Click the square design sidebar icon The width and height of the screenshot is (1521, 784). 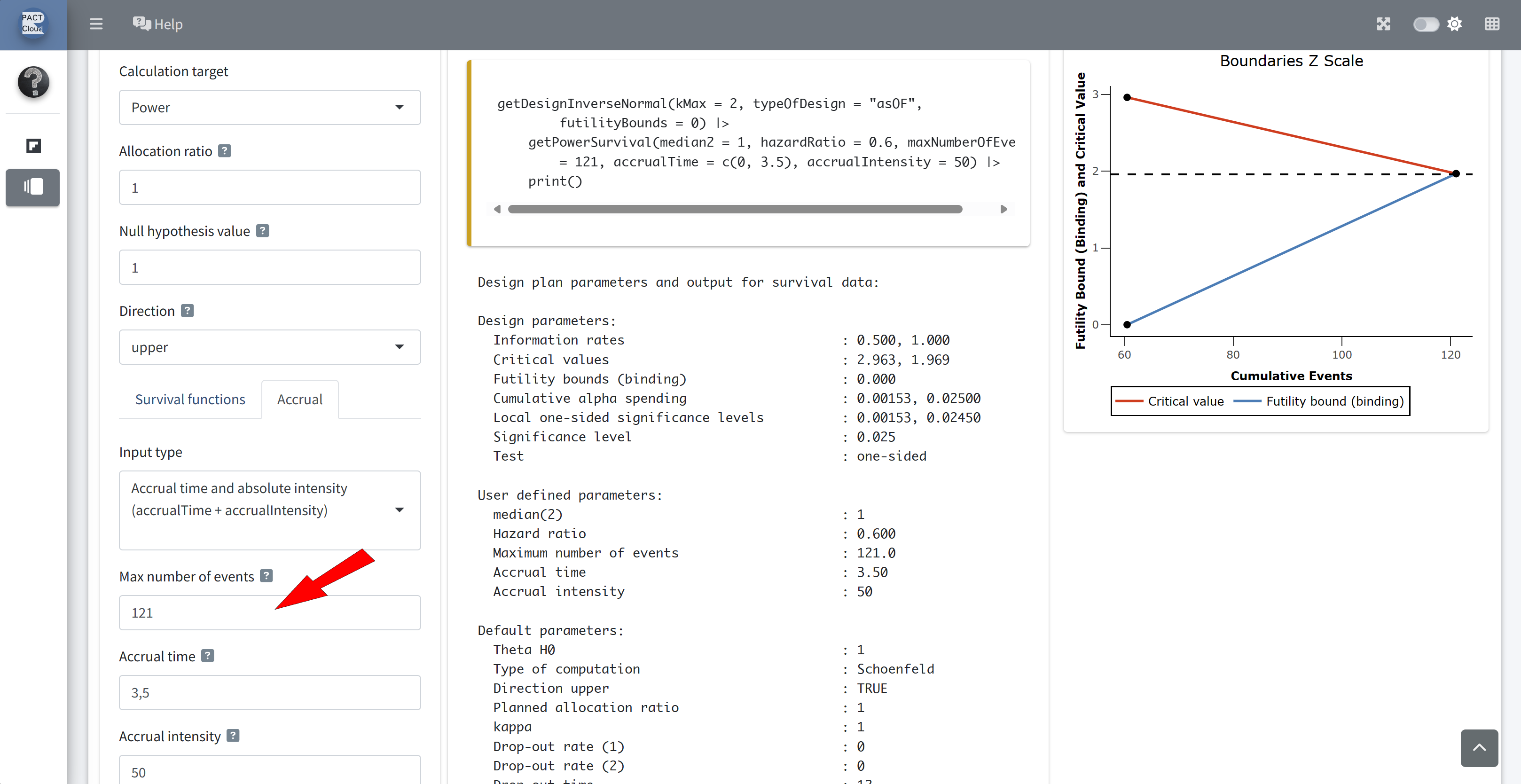coord(33,146)
